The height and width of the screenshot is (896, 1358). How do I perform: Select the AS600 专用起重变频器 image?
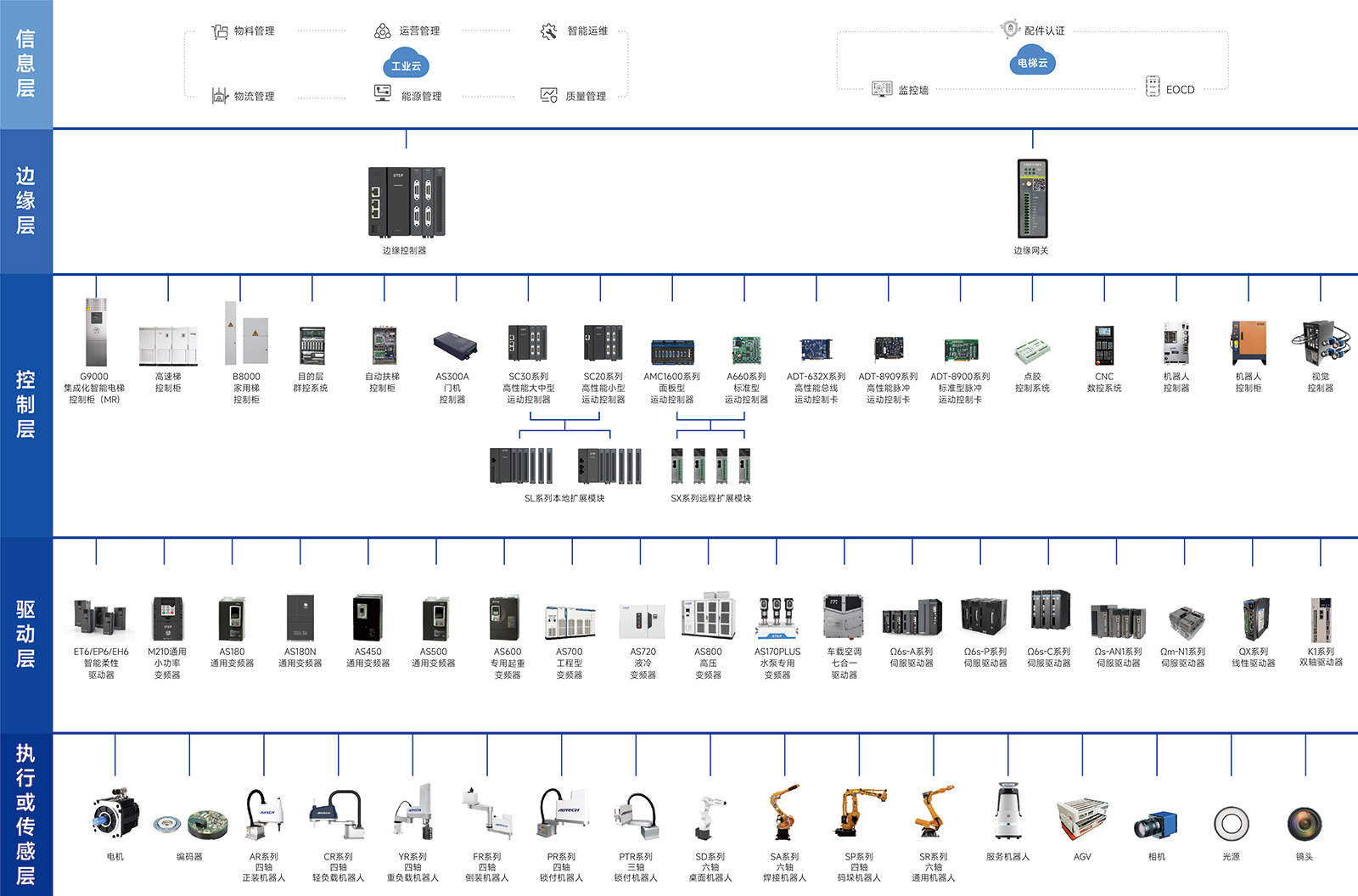(x=504, y=618)
